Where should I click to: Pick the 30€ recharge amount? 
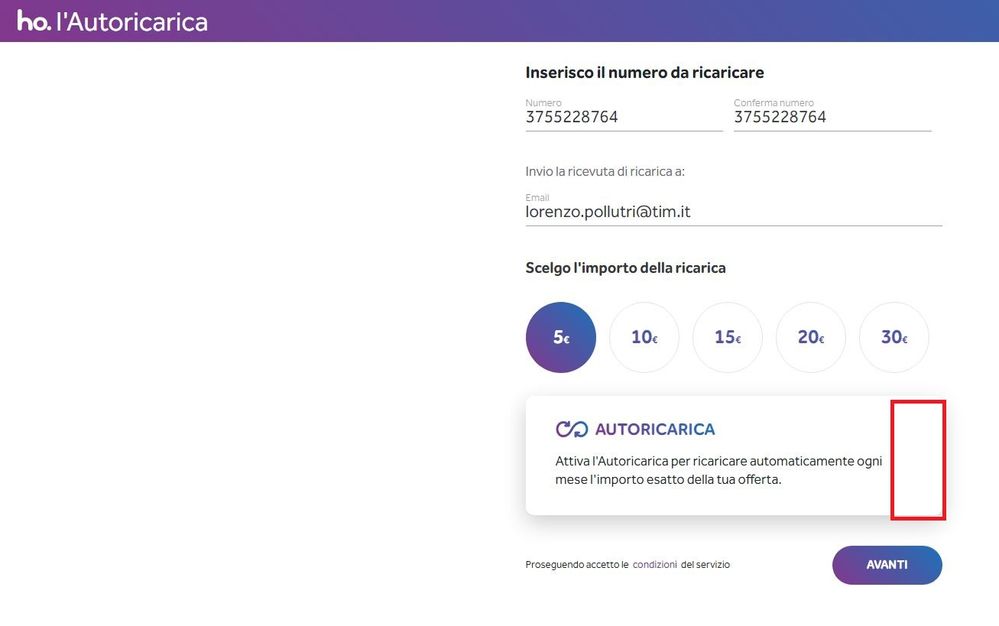[x=894, y=337]
